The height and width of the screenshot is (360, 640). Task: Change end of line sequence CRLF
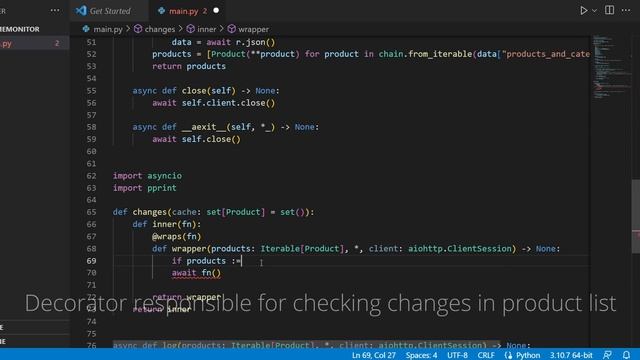486,355
